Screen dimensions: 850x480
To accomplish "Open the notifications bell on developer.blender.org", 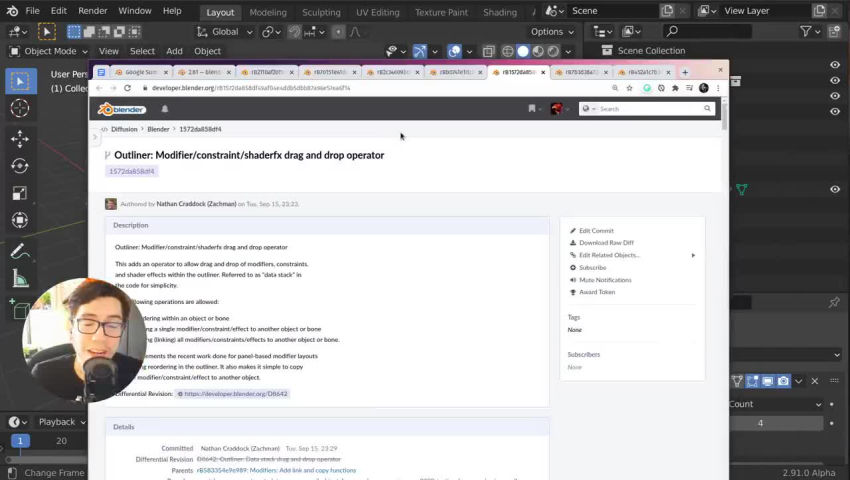I will tap(165, 109).
